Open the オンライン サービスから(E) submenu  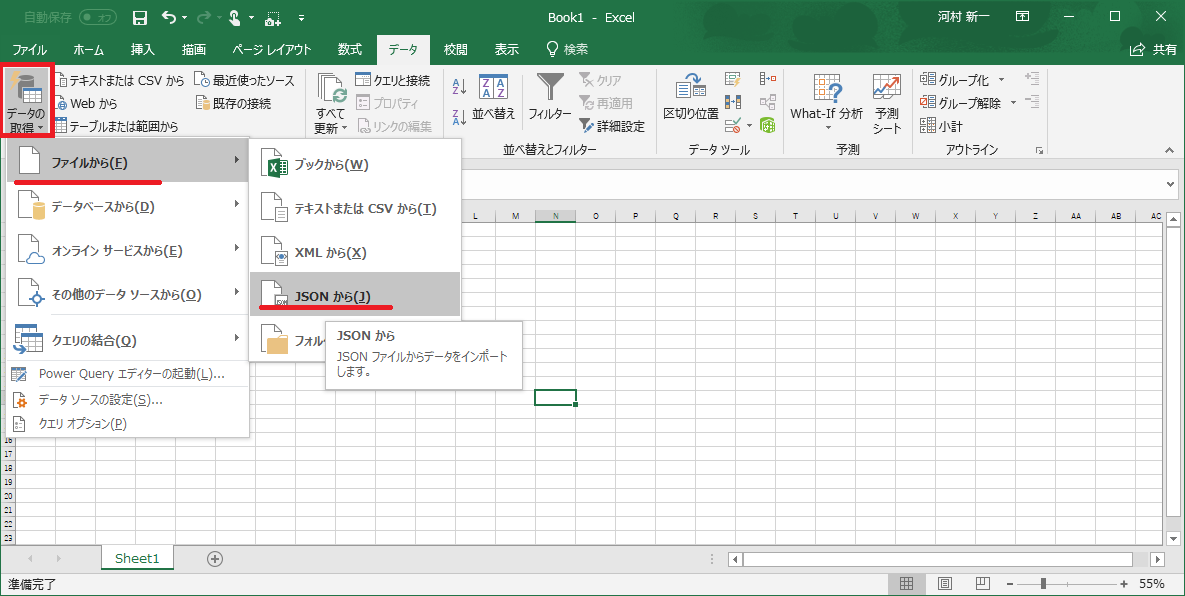(x=128, y=250)
